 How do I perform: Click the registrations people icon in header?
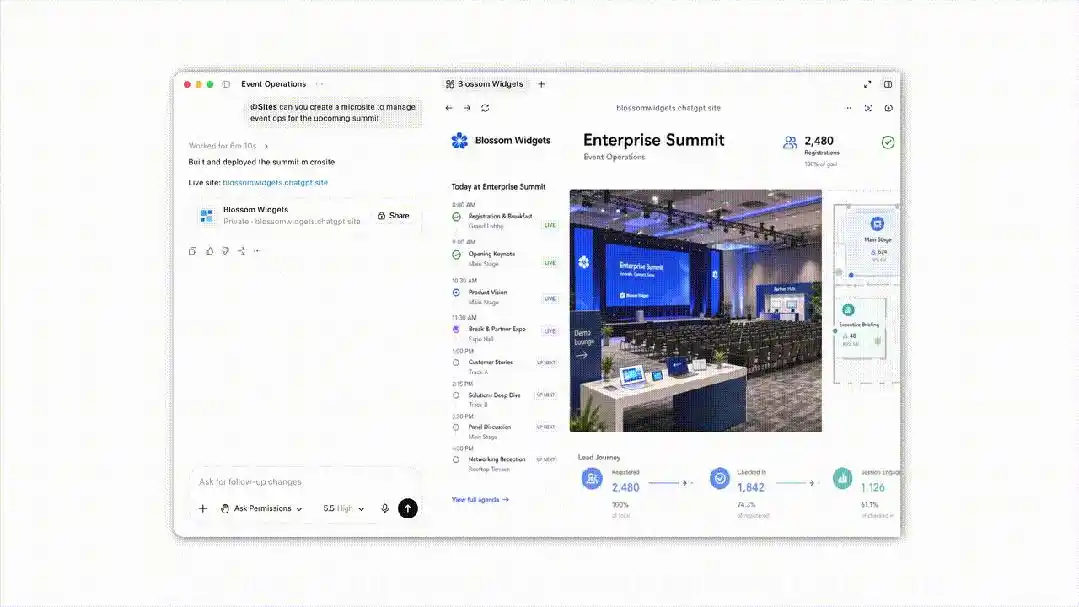(790, 142)
